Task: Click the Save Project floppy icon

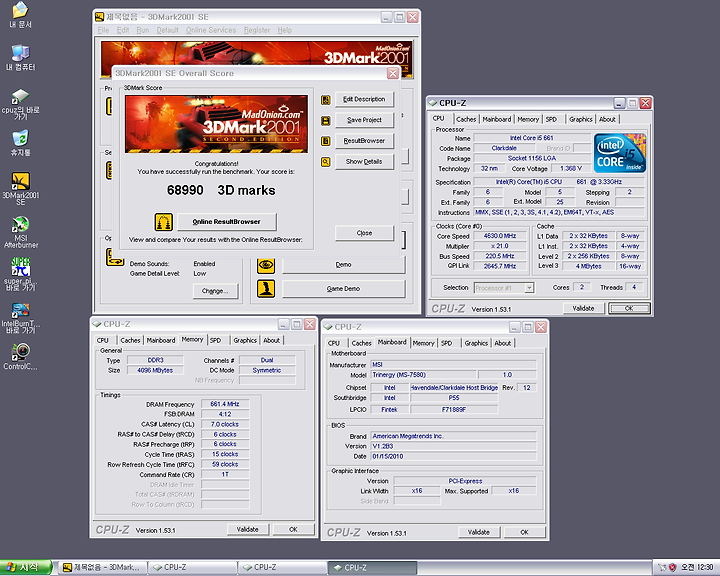Action: (x=326, y=120)
